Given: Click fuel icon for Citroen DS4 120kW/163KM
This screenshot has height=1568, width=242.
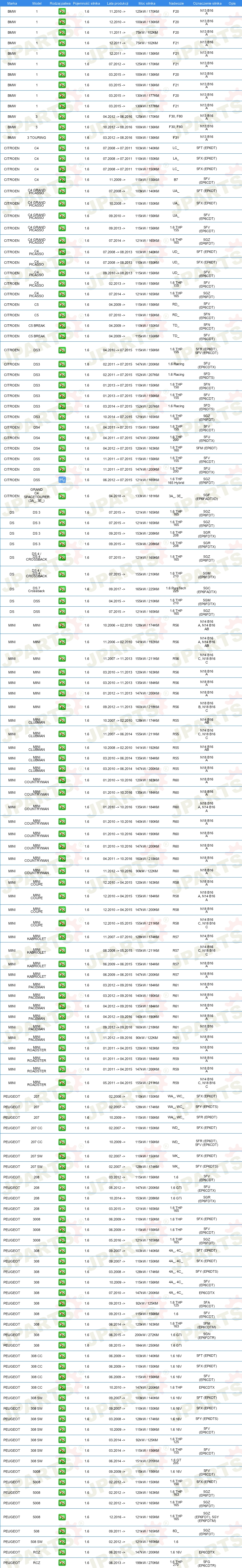Looking at the screenshot, I should (62, 449).
